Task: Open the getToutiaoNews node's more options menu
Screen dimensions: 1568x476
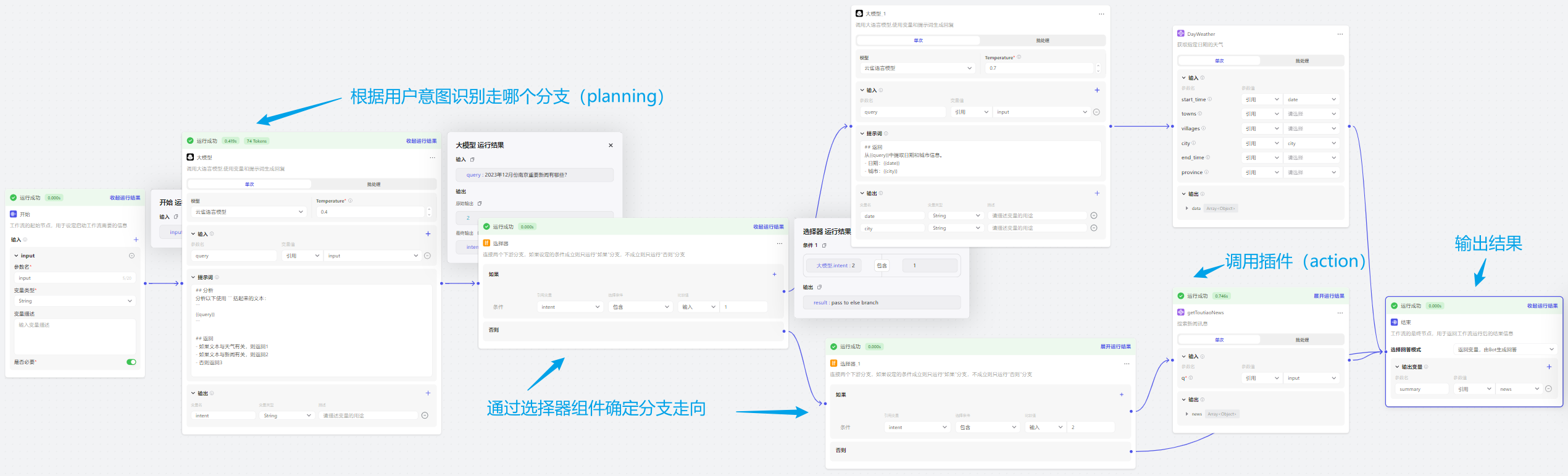Action: (1340, 312)
